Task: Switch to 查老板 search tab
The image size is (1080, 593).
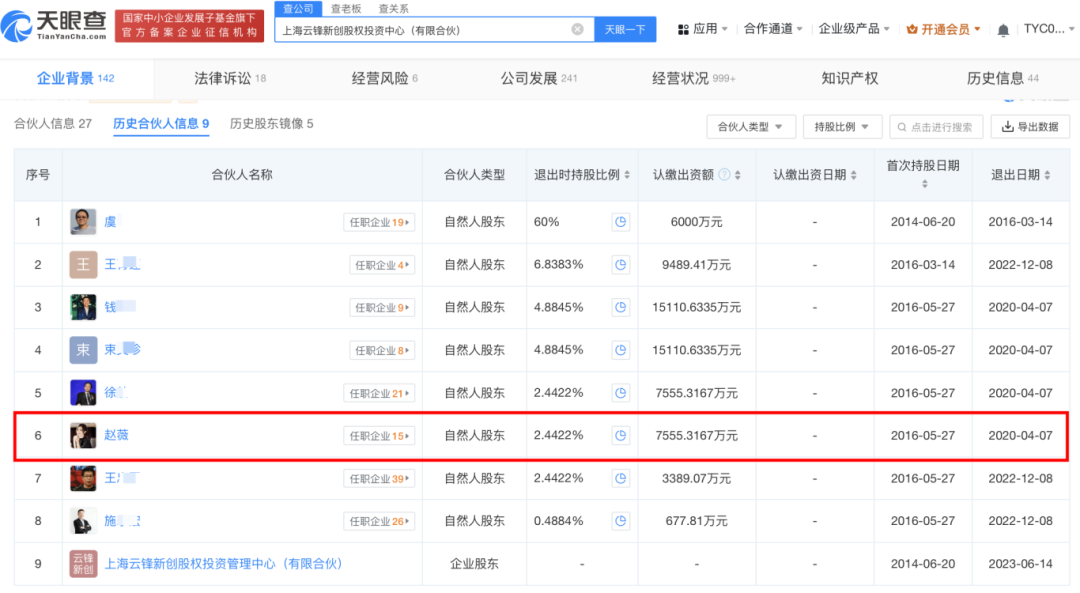Action: (x=346, y=8)
